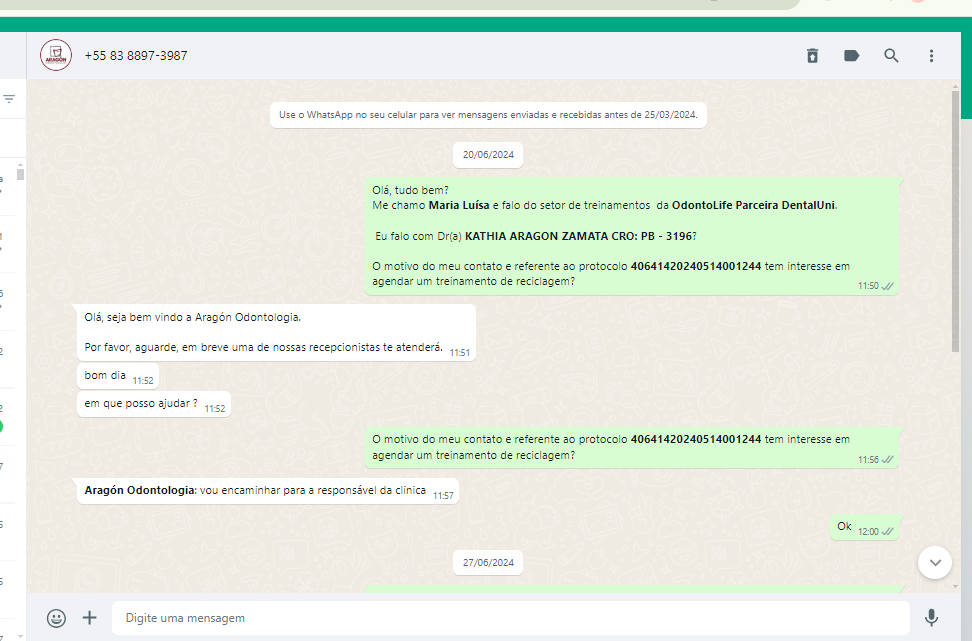Select the 'bom dia' message

[118, 376]
